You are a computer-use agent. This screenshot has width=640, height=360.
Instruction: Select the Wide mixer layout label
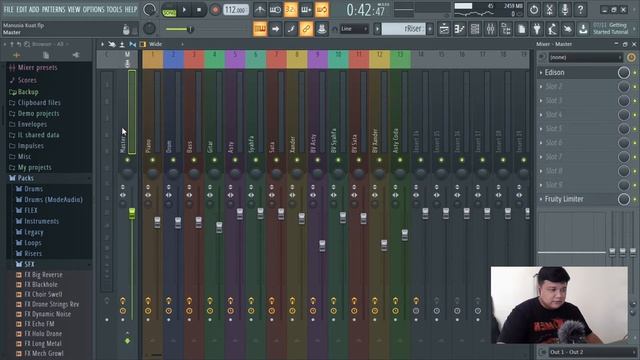[x=156, y=44]
